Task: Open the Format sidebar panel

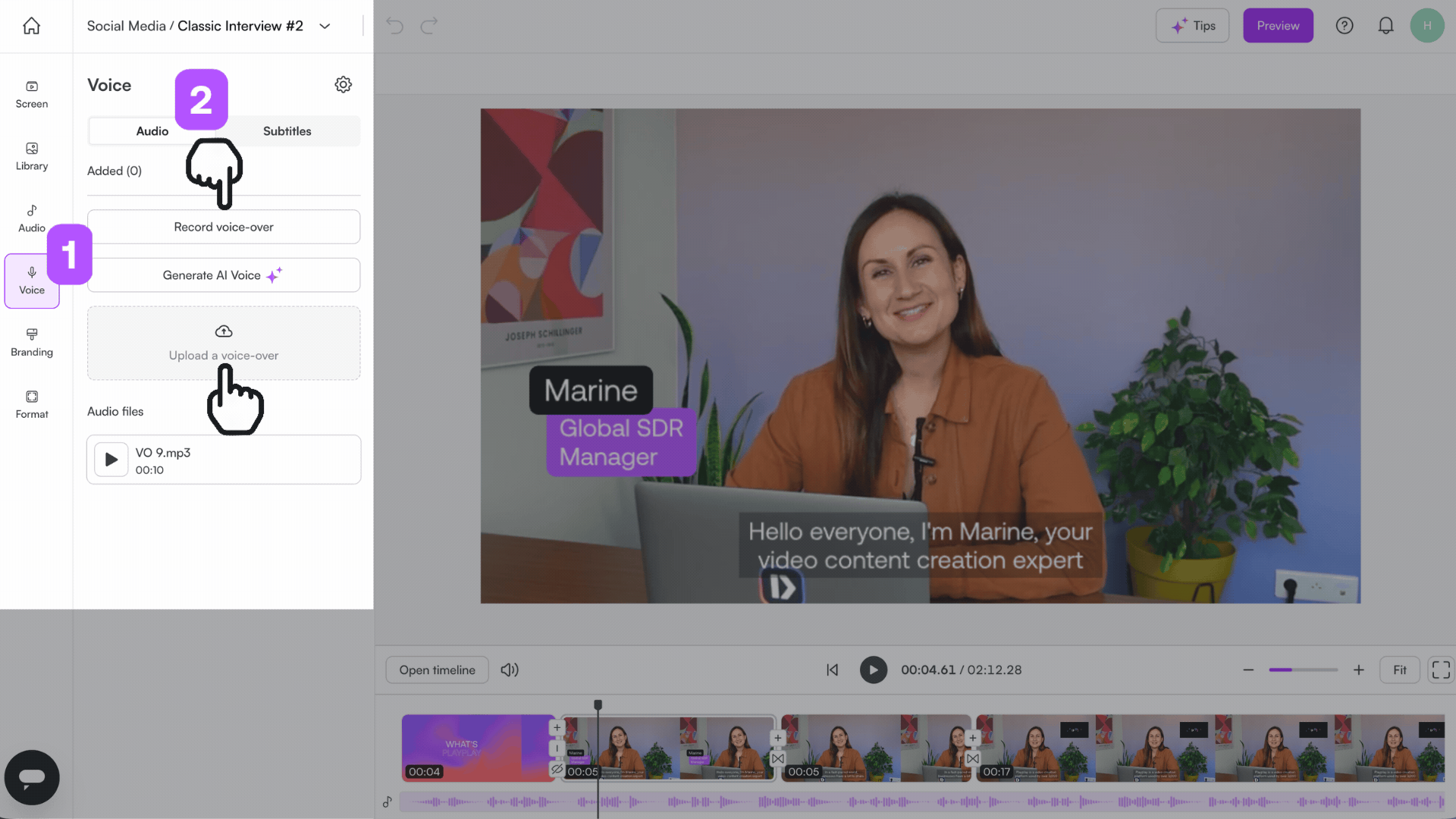Action: (32, 405)
